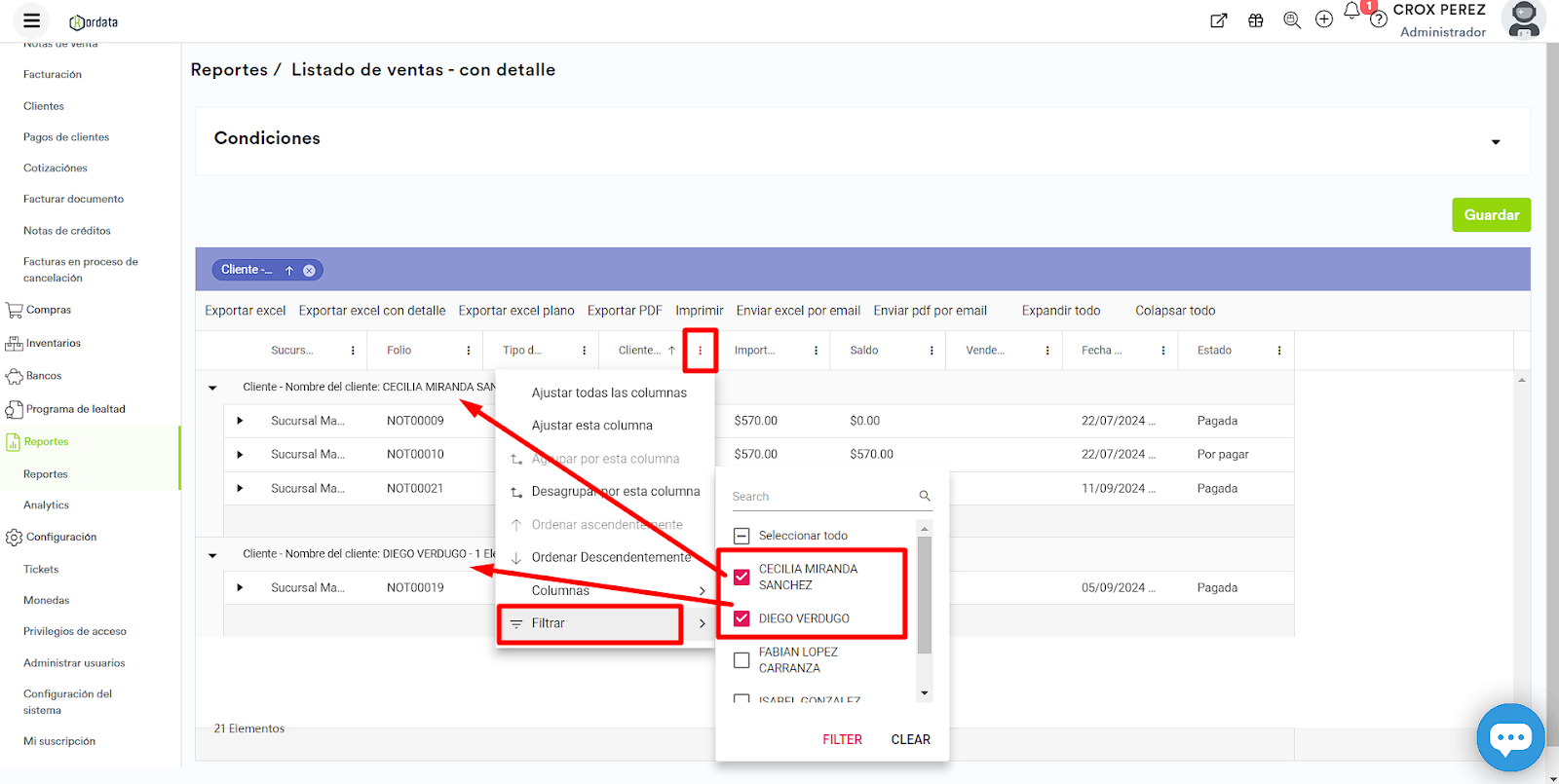1559x784 pixels.
Task: Open the external link icon in header
Action: click(1218, 20)
